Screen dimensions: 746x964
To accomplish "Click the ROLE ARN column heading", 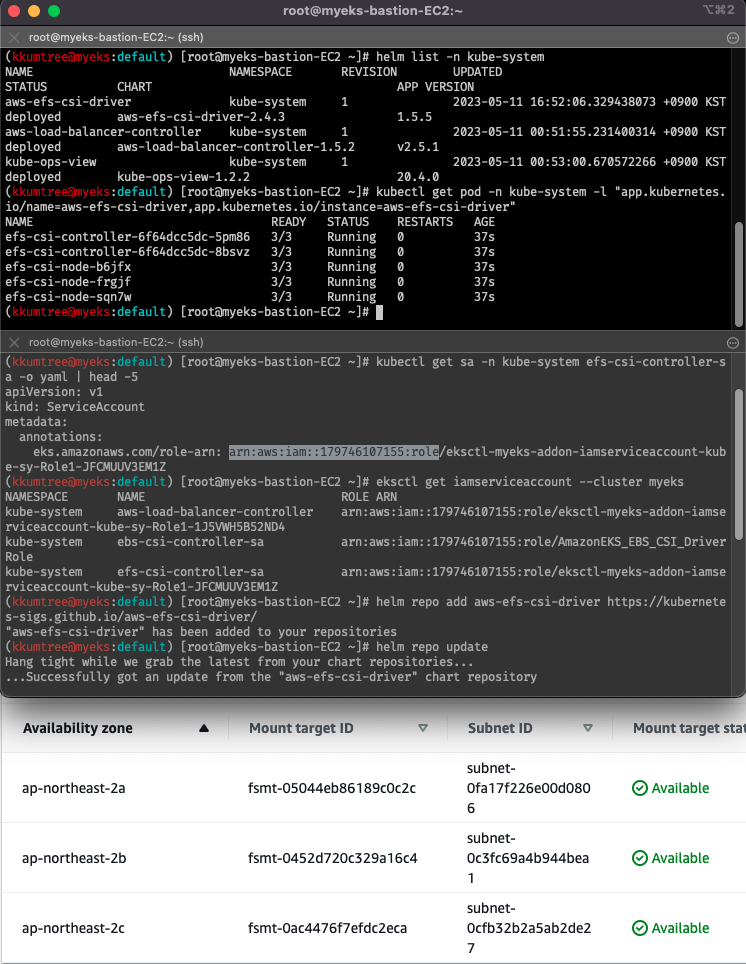I will coord(369,497).
